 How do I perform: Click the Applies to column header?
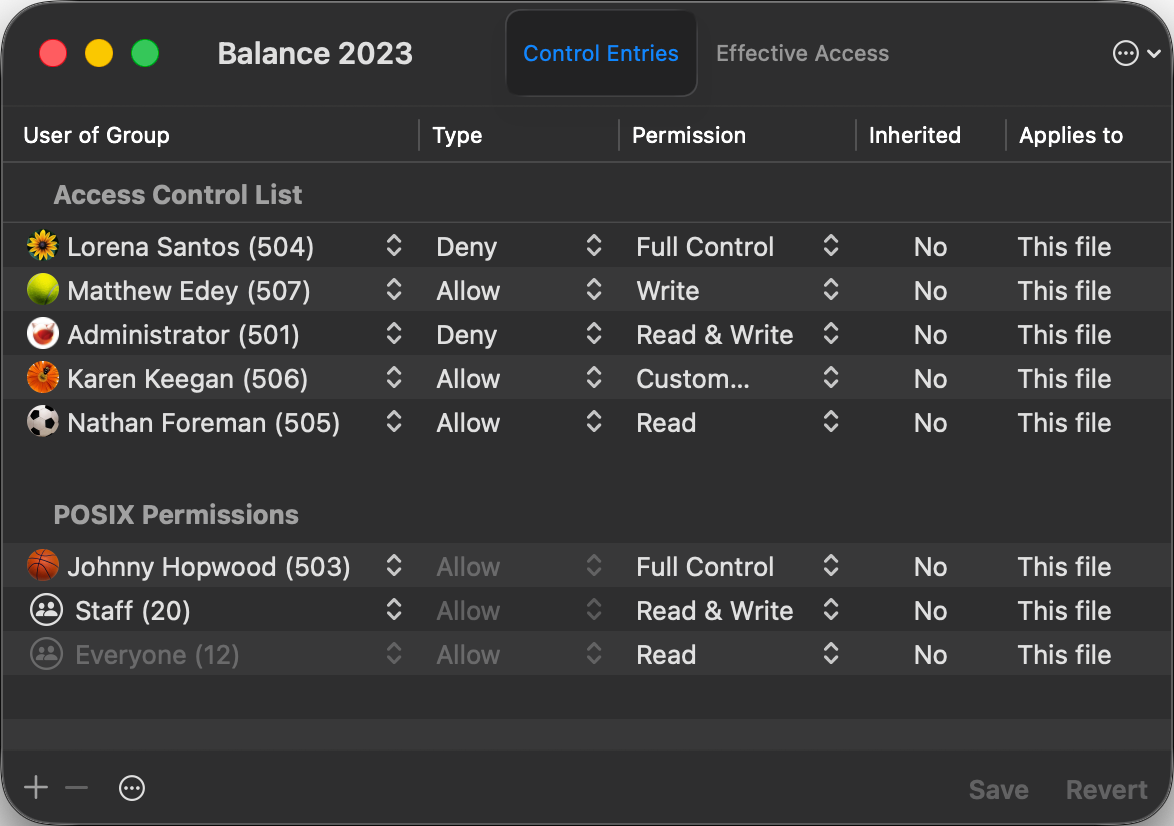(x=1071, y=135)
